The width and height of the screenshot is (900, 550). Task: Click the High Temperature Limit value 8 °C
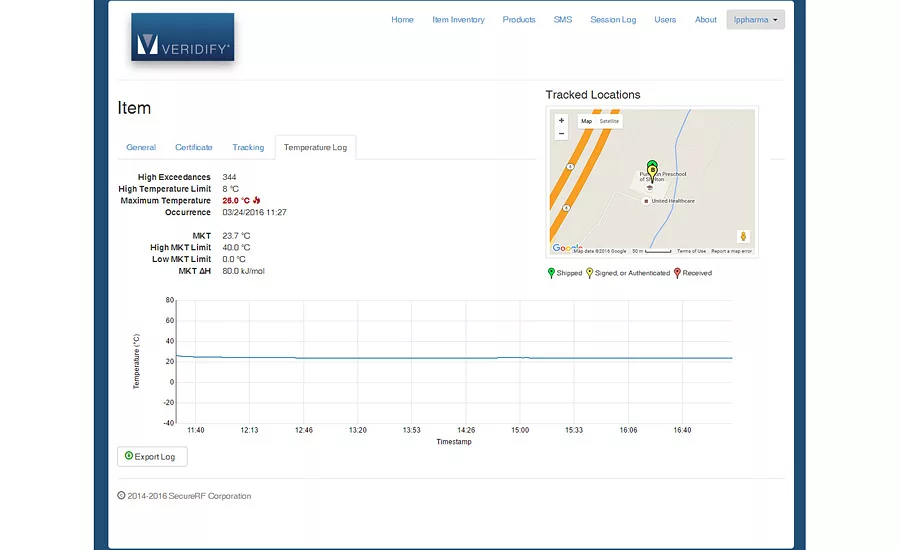click(x=230, y=189)
